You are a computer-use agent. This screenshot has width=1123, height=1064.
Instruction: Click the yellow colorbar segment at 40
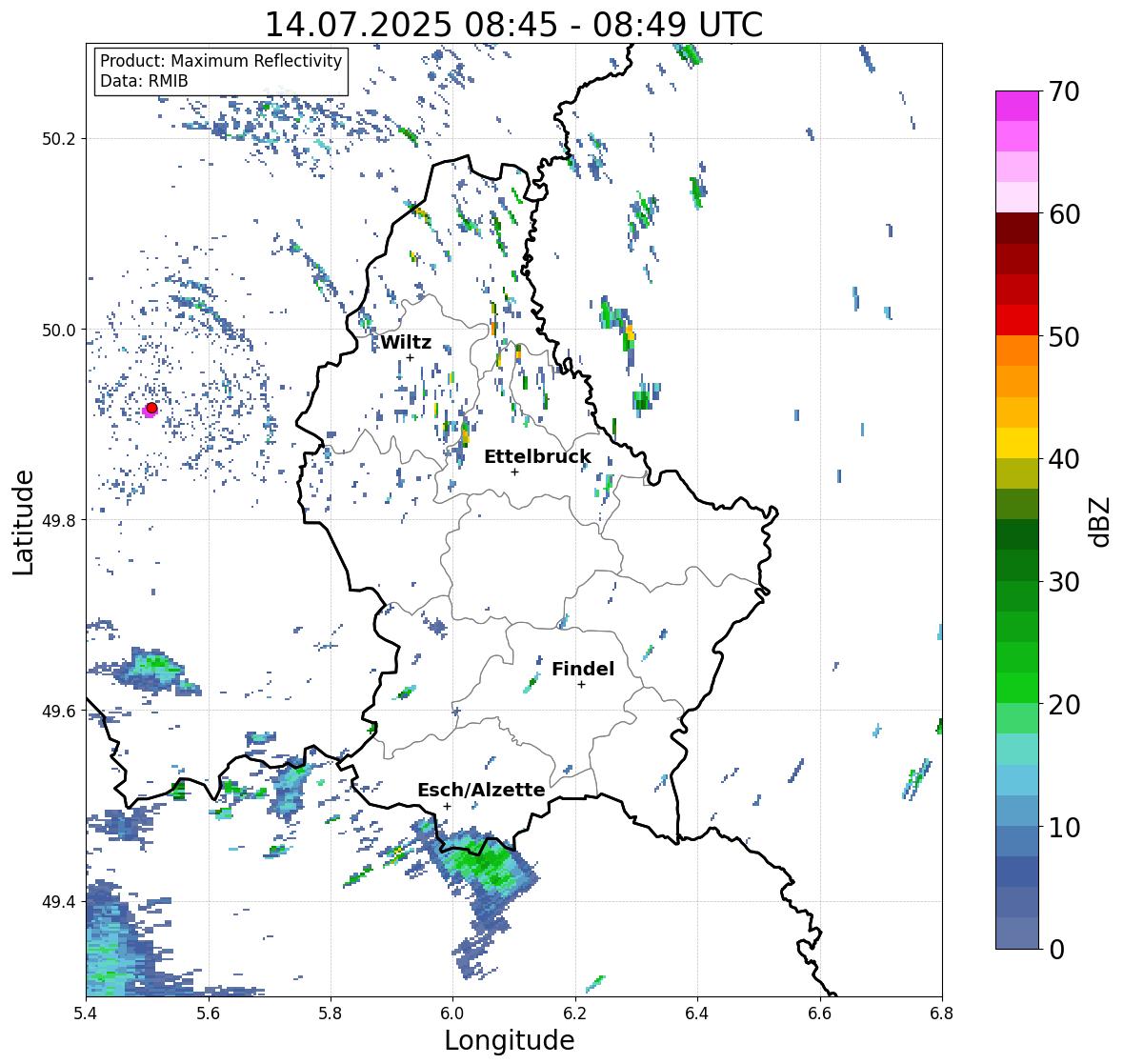point(1017,443)
